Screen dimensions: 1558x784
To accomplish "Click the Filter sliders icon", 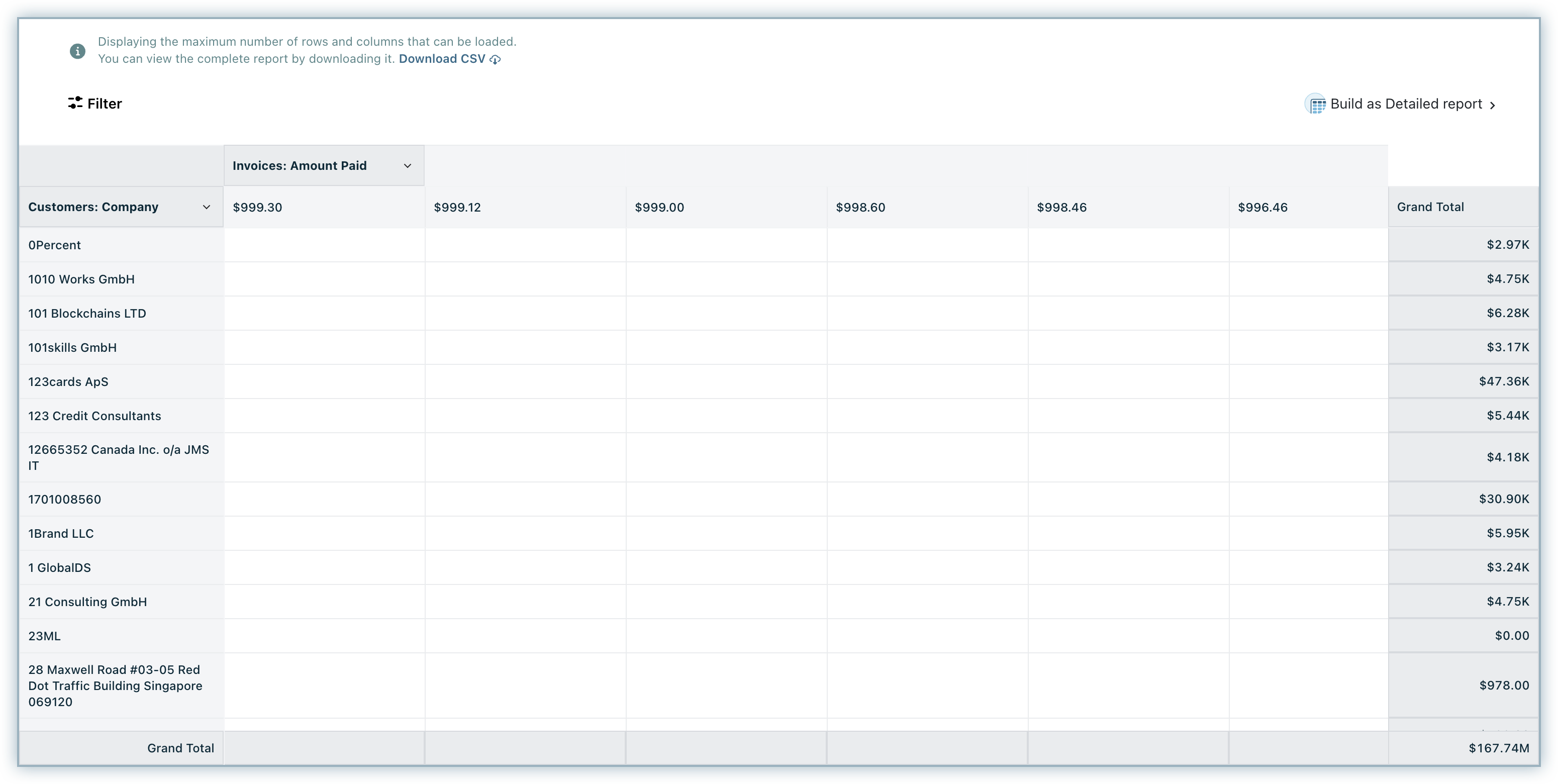I will pyautogui.click(x=75, y=103).
